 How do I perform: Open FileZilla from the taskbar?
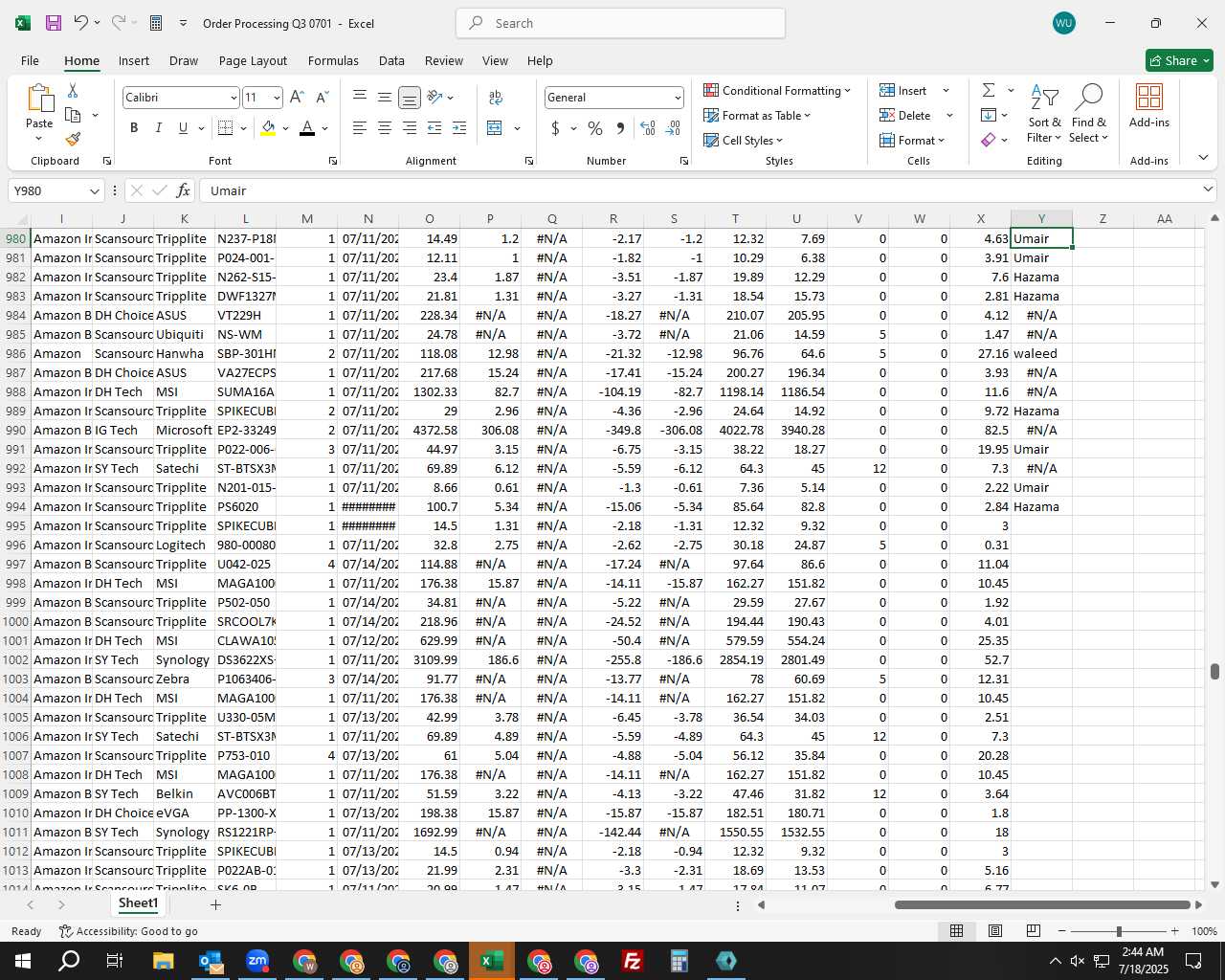633,961
